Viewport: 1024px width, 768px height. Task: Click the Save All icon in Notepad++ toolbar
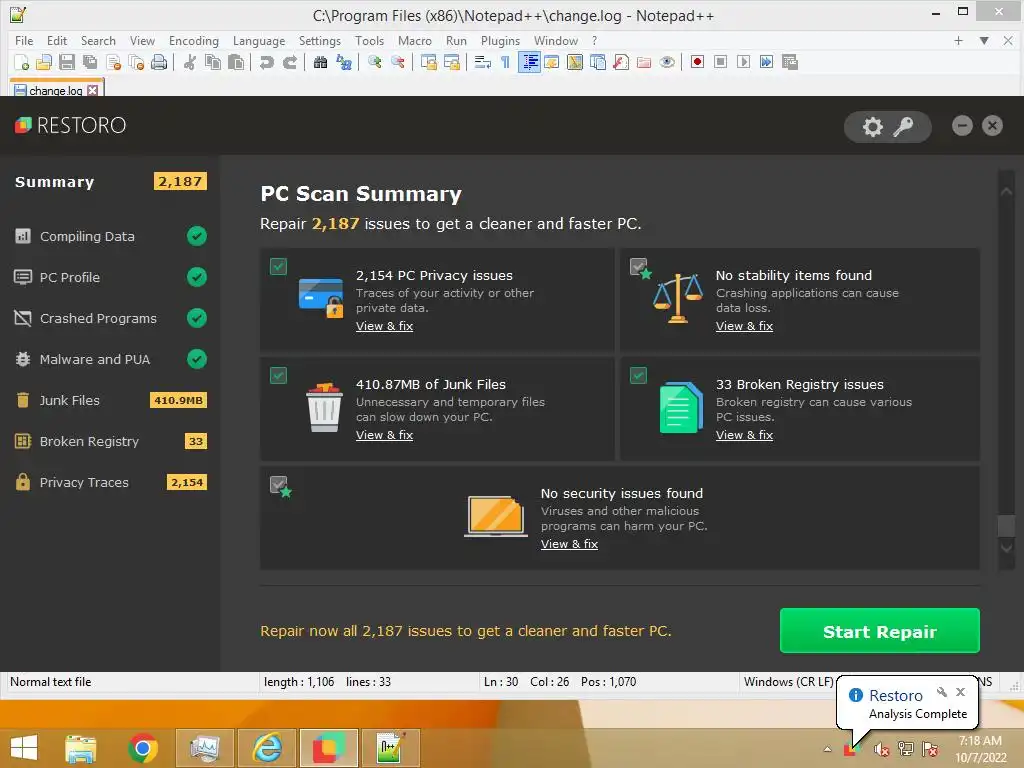(89, 62)
